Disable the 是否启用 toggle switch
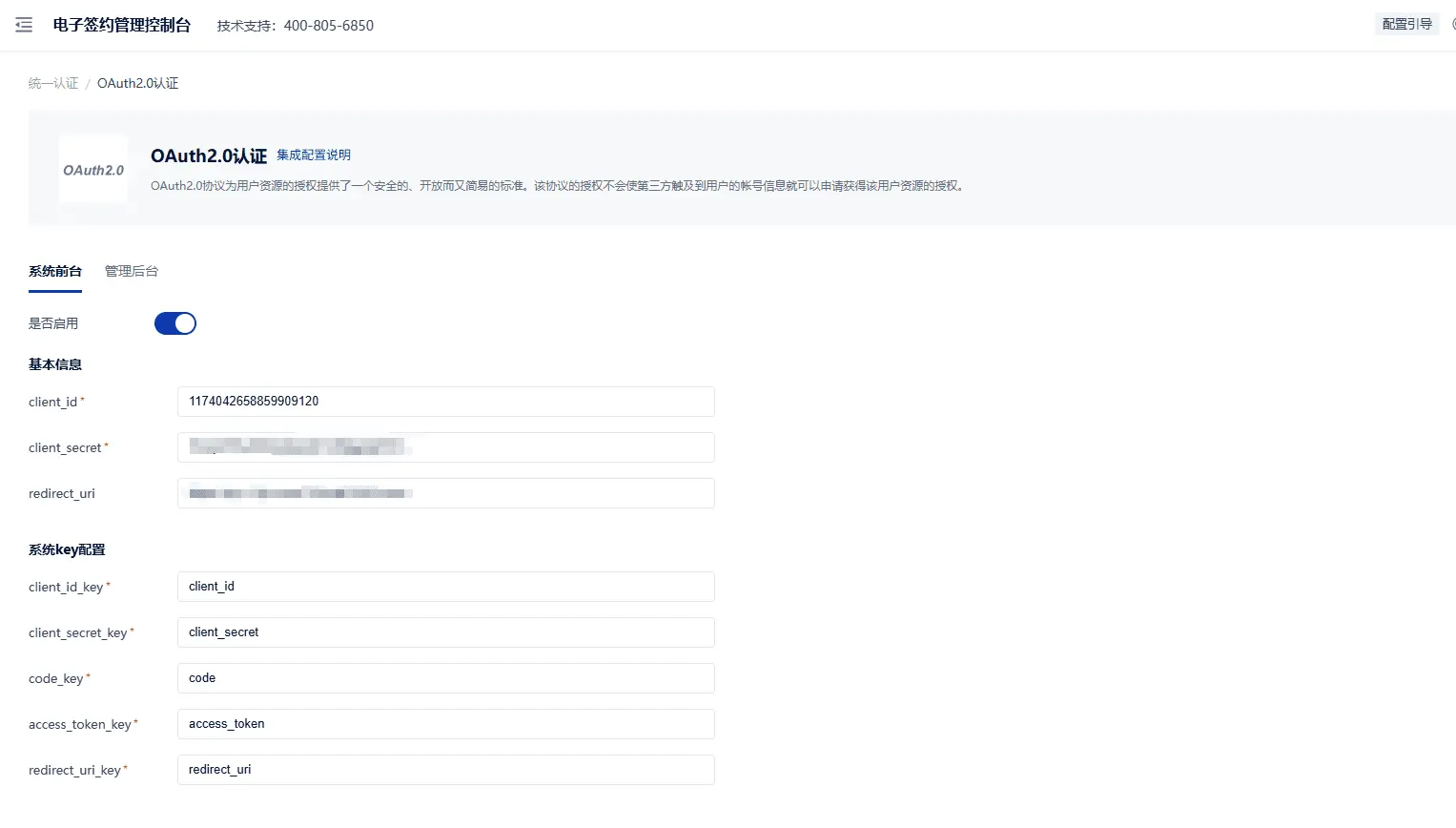 [175, 323]
